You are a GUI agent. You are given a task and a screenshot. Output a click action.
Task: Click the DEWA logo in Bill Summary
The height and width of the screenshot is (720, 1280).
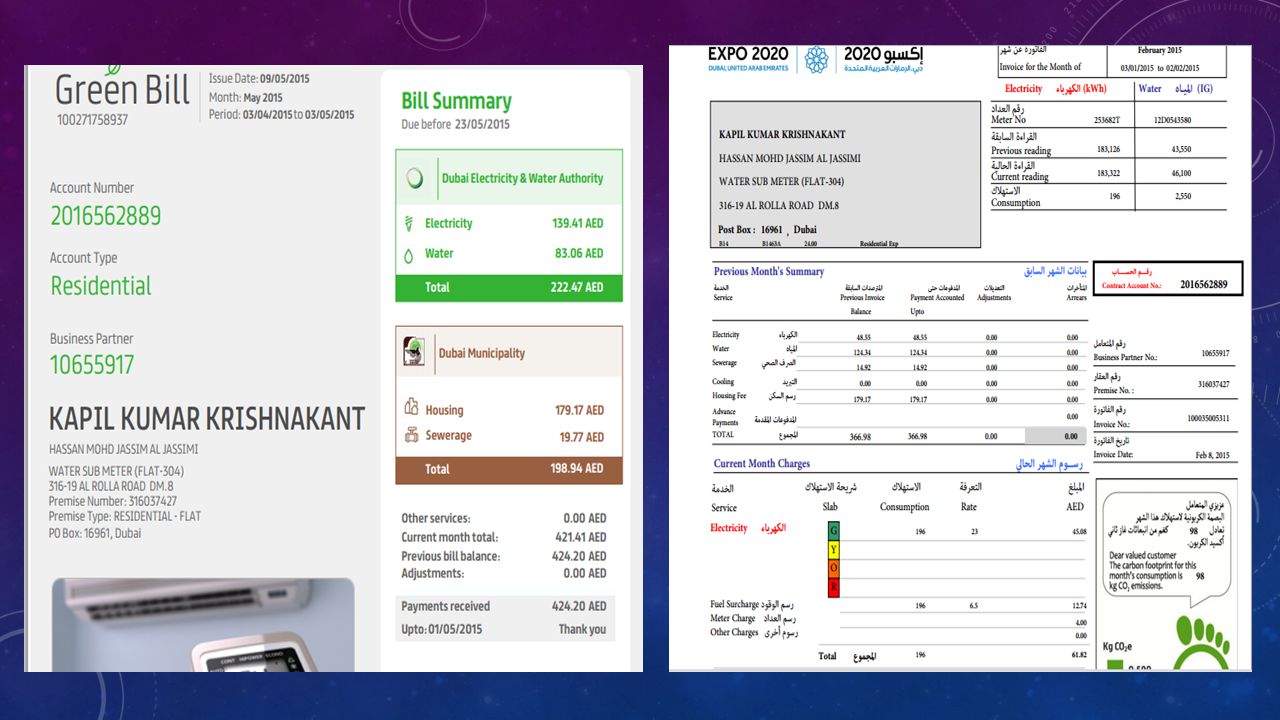414,178
